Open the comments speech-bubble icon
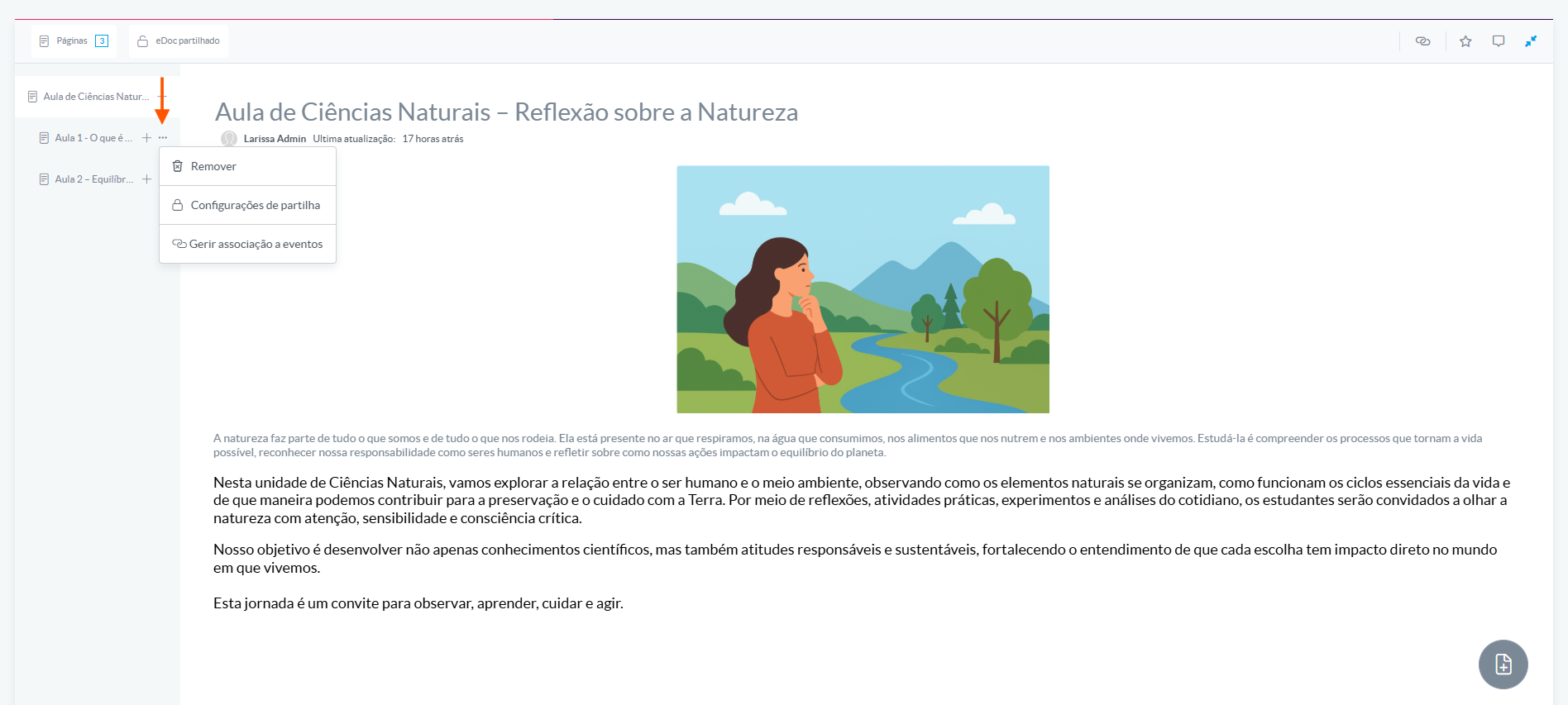Image resolution: width=1568 pixels, height=705 pixels. pyautogui.click(x=1499, y=40)
